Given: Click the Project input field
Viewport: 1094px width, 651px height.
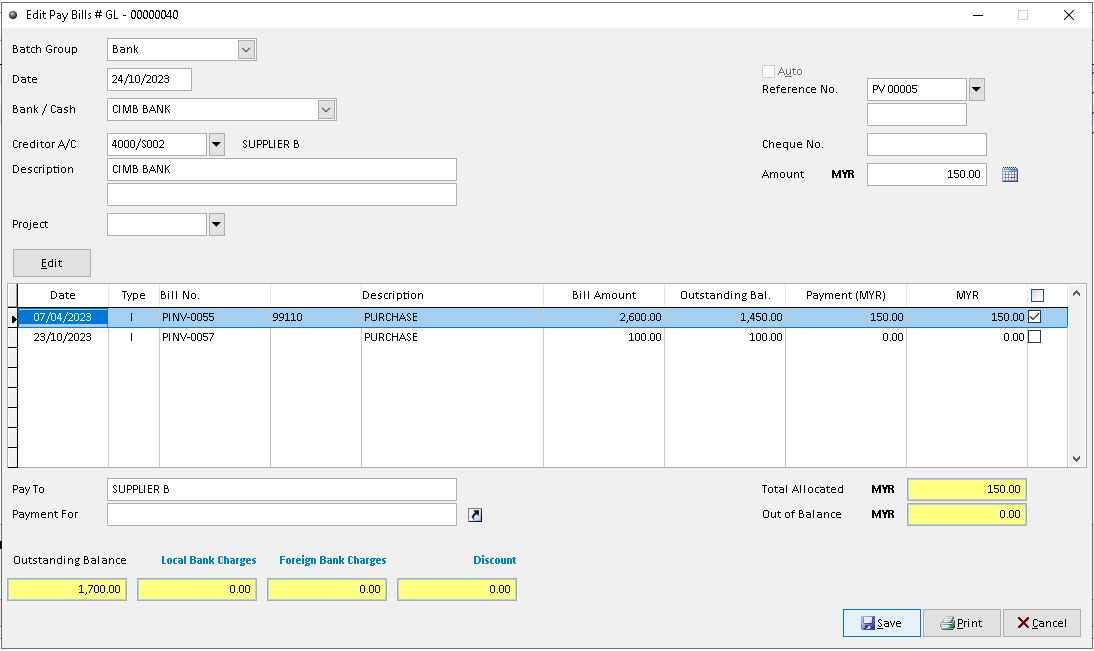Looking at the screenshot, I should [x=157, y=225].
